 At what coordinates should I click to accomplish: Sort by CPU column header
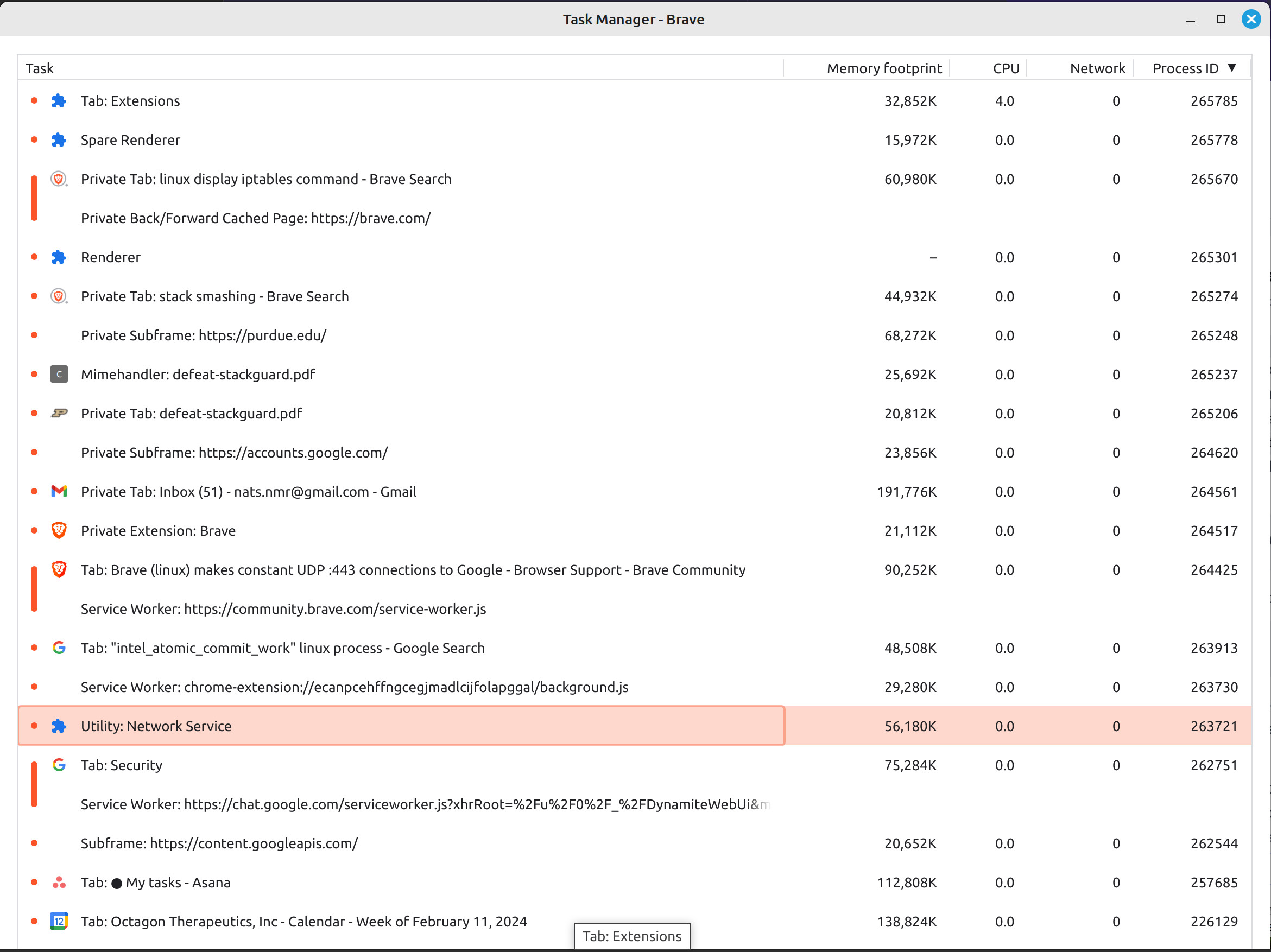(x=1006, y=68)
